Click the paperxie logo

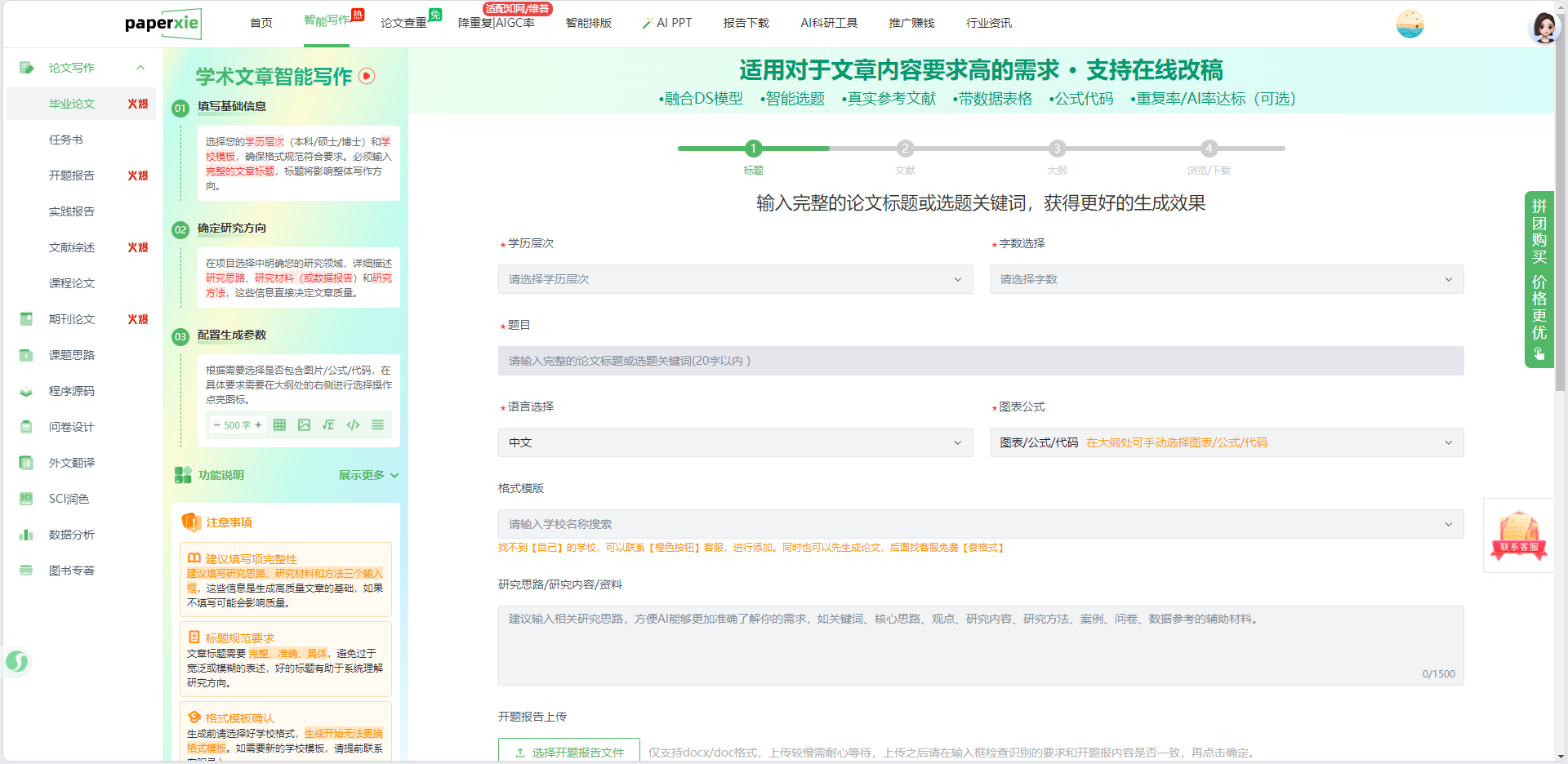[x=163, y=24]
